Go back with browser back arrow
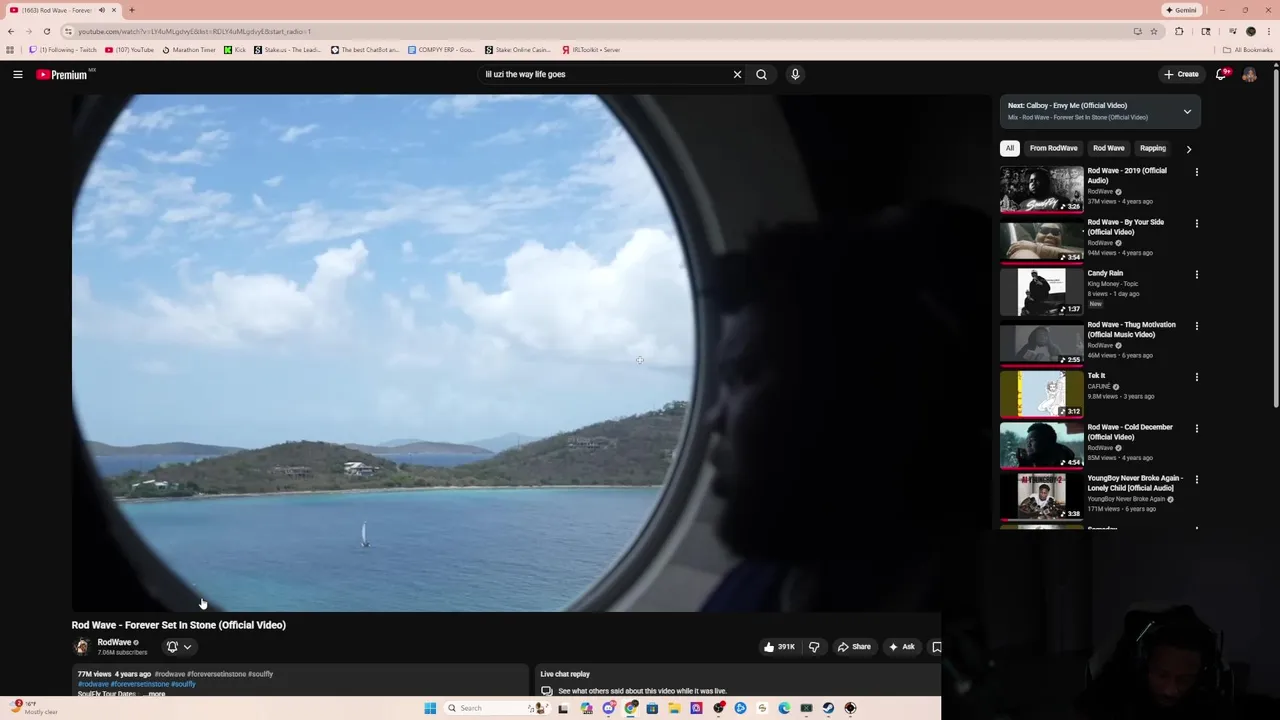 [11, 31]
